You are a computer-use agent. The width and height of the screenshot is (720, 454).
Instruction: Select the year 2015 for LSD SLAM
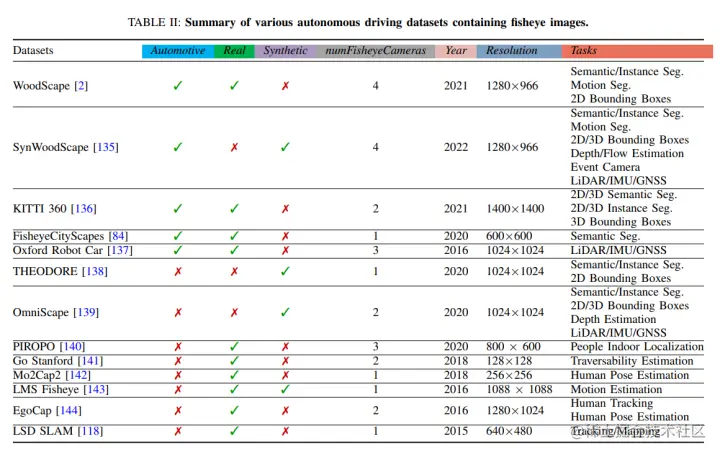click(456, 432)
